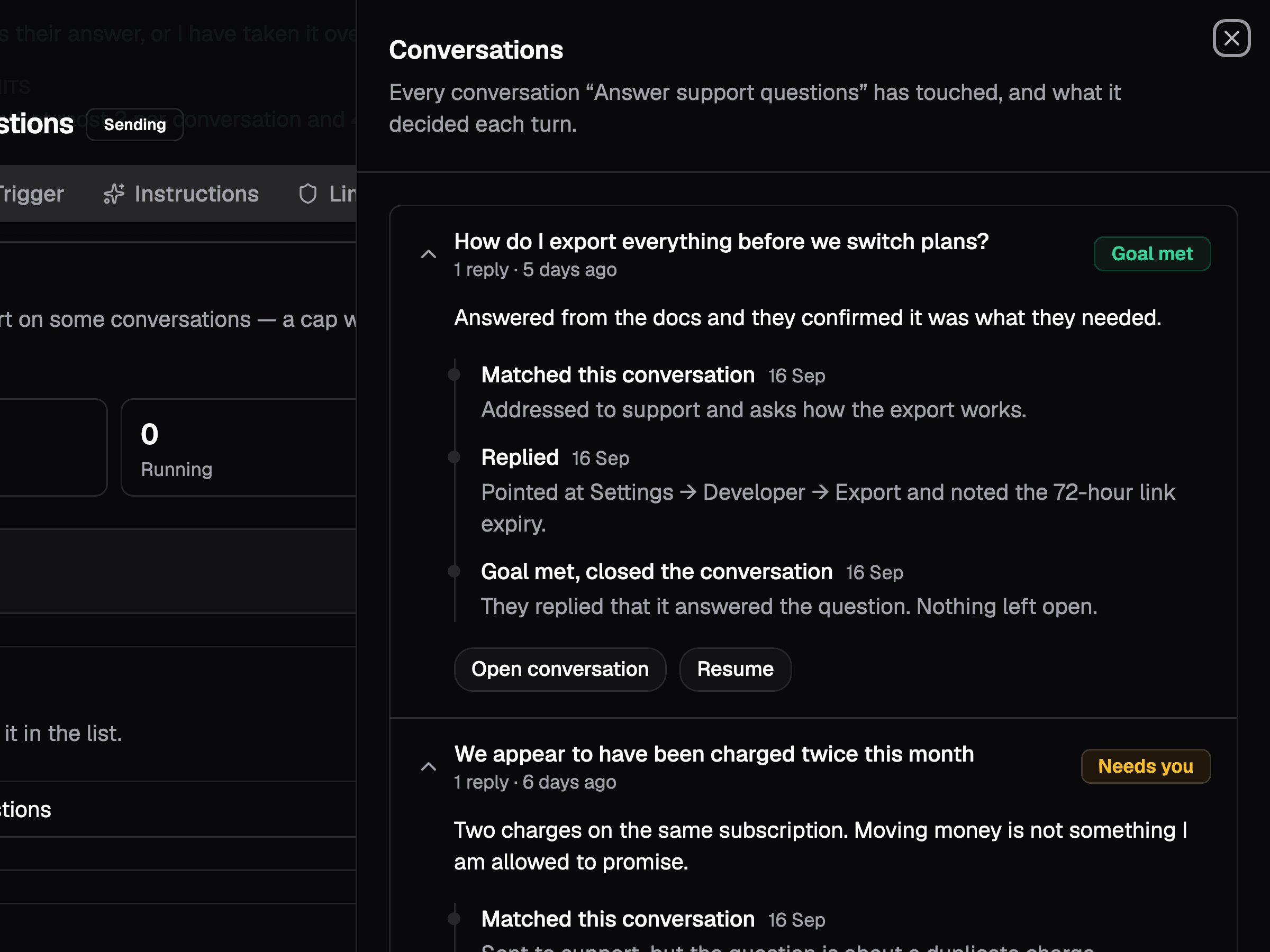Click 'Addressed to support and asks' text
This screenshot has width=1270, height=952.
pyautogui.click(x=754, y=410)
